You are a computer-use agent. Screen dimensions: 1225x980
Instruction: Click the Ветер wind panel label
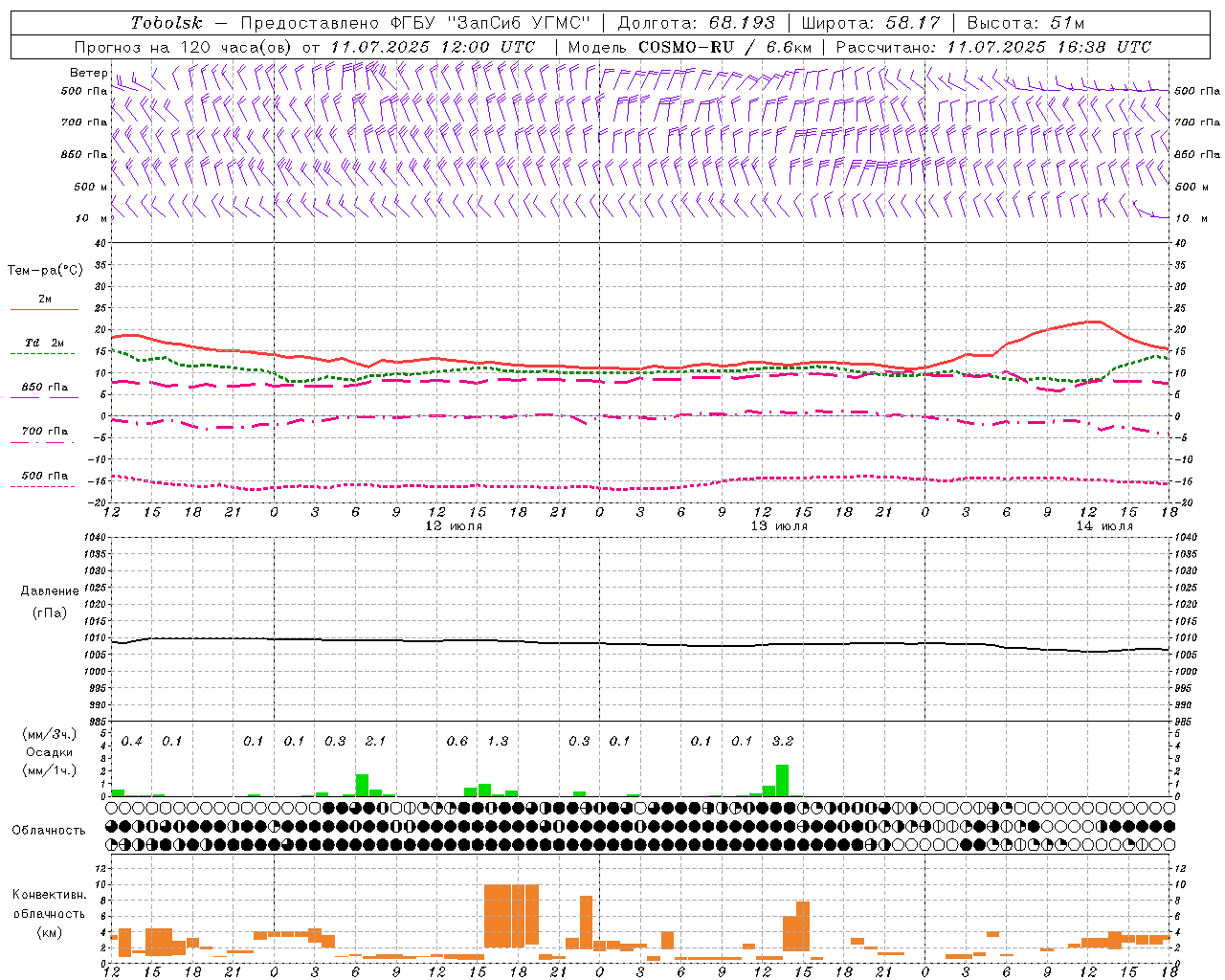click(x=88, y=73)
